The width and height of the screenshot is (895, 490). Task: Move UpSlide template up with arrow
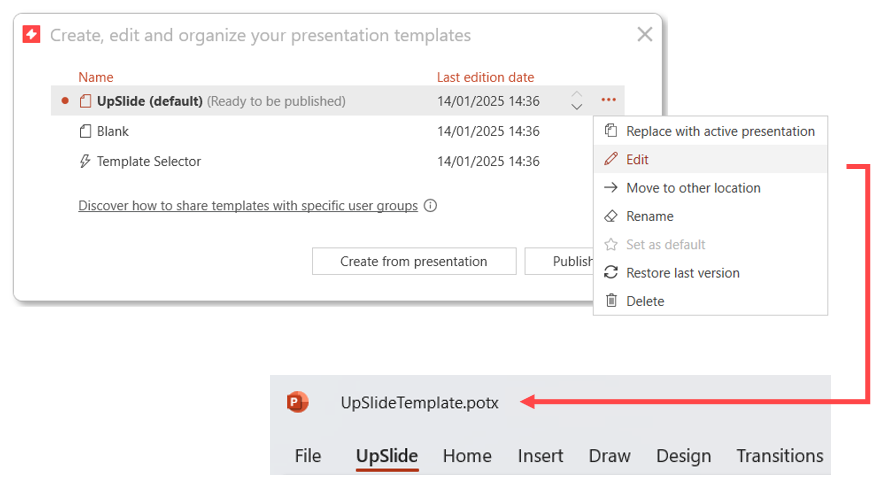[577, 95]
